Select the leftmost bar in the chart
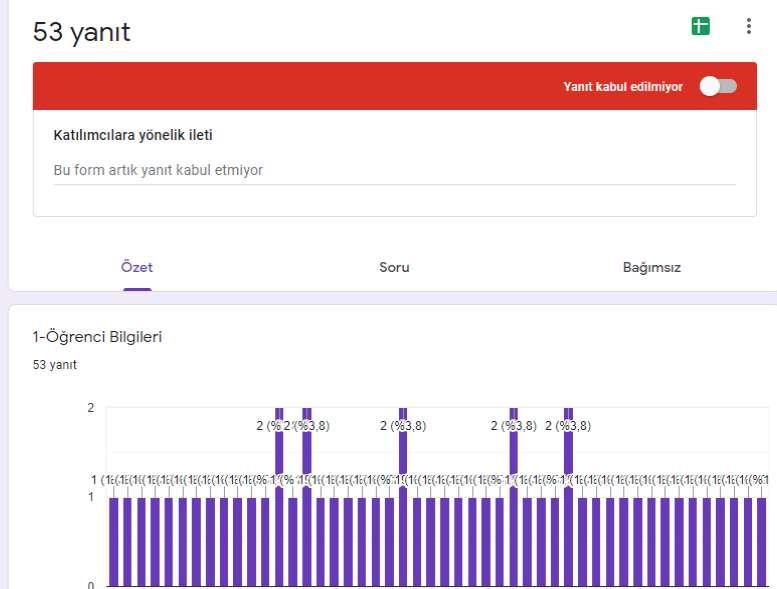This screenshot has width=777, height=589. tap(114, 540)
